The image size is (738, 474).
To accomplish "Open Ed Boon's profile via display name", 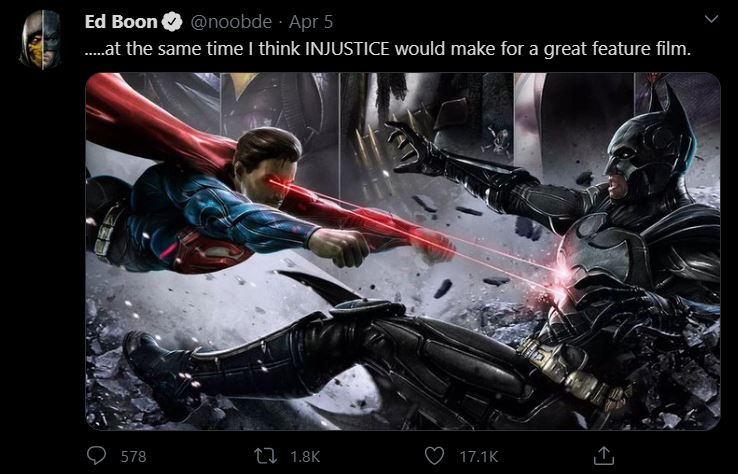I will [x=121, y=22].
